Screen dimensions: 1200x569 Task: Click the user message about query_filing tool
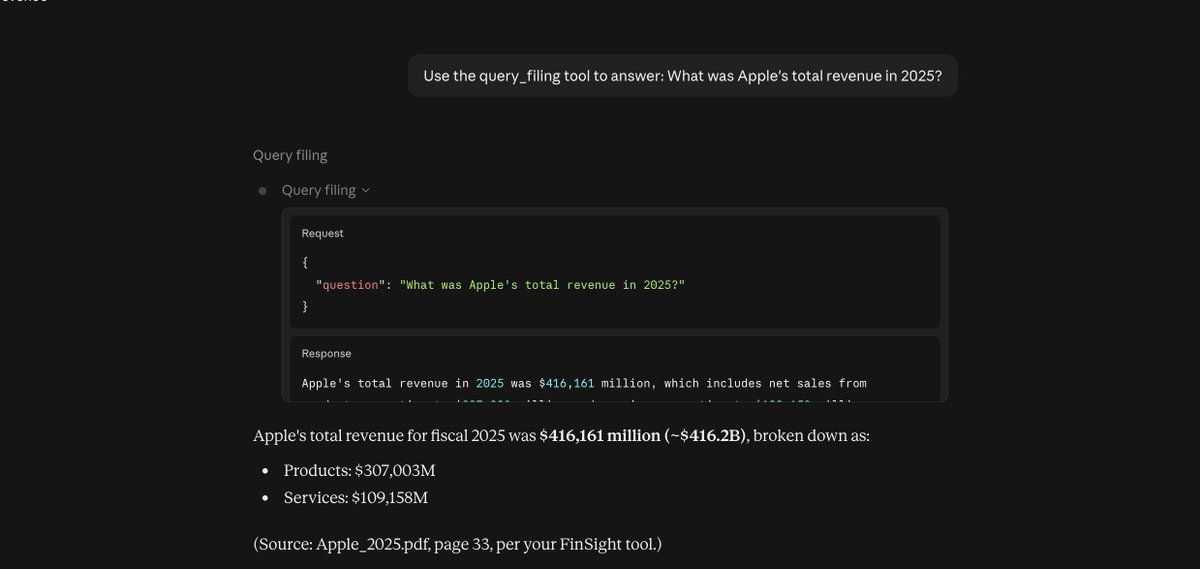[682, 76]
